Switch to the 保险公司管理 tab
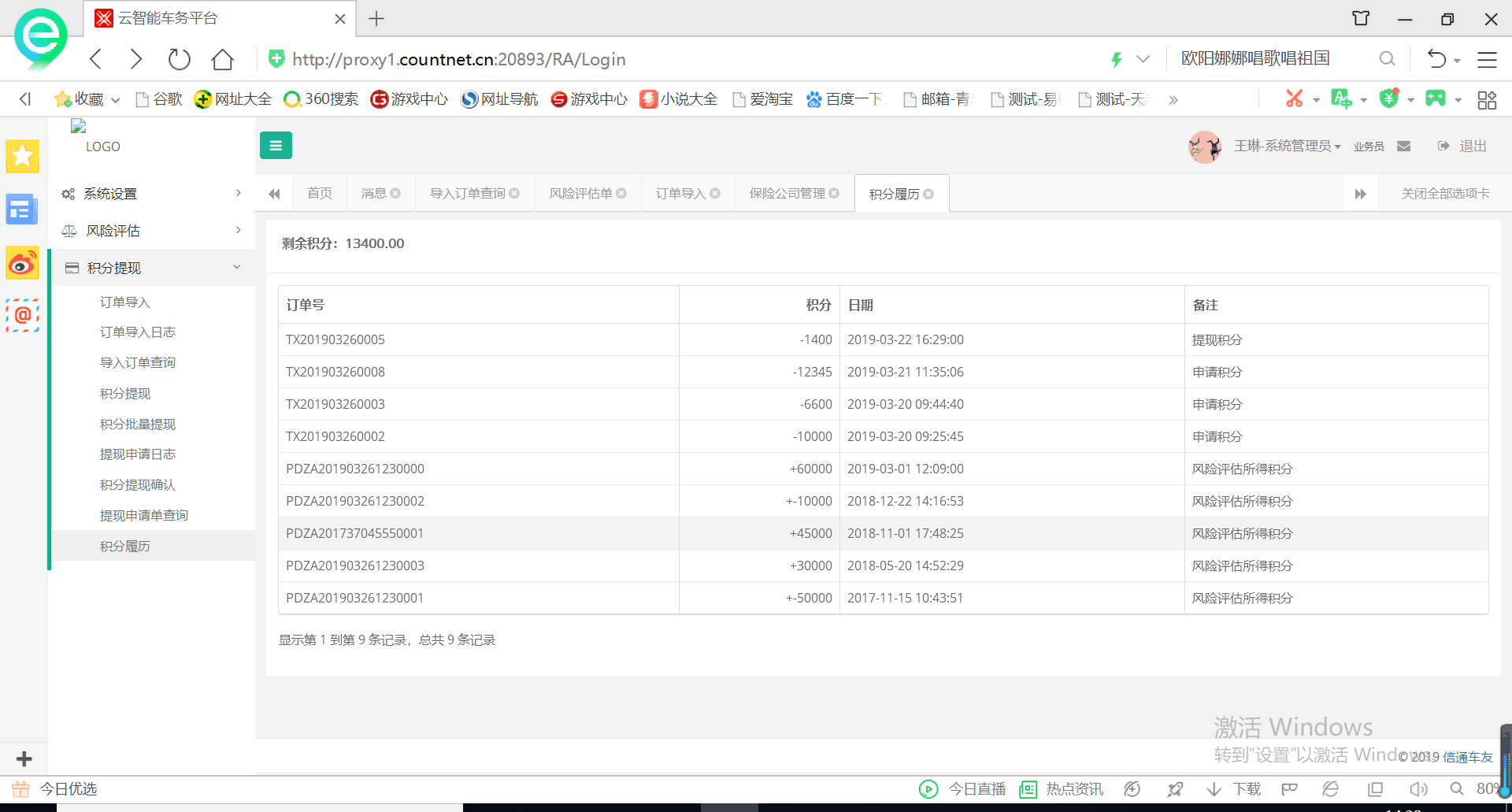1512x812 pixels. [x=787, y=194]
